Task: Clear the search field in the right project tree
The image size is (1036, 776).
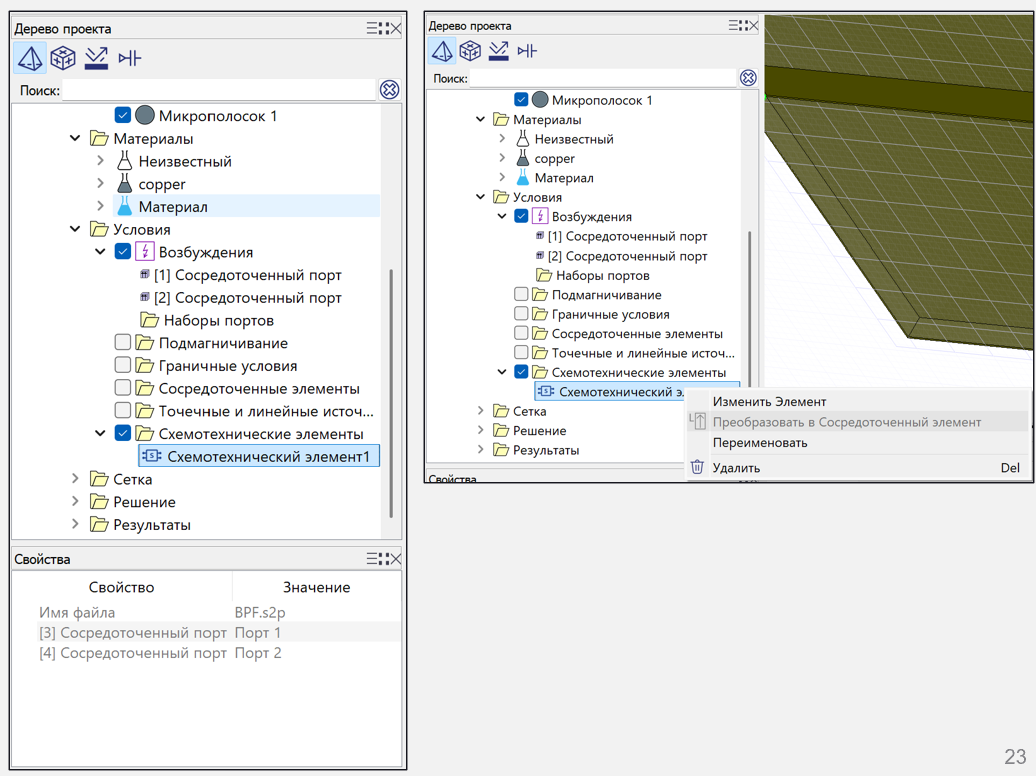Action: pyautogui.click(x=748, y=78)
